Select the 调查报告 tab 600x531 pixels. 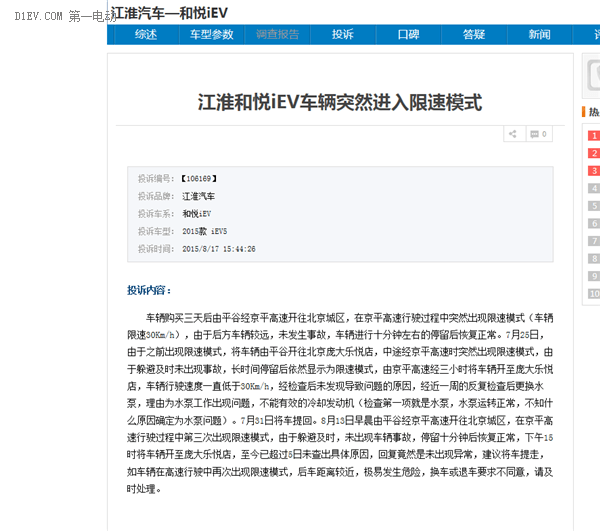click(x=277, y=34)
